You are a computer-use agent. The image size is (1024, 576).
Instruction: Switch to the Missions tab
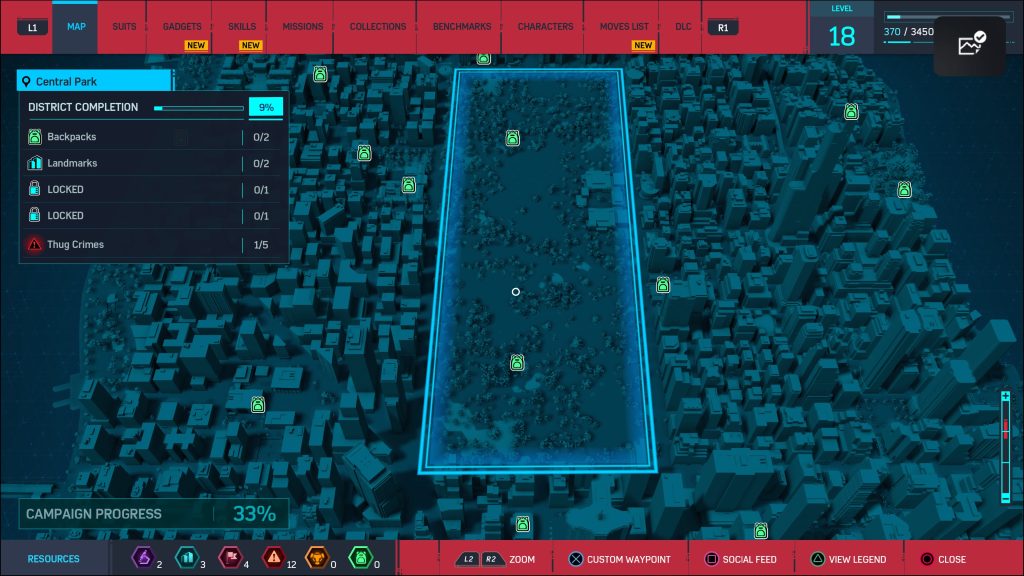click(x=302, y=27)
